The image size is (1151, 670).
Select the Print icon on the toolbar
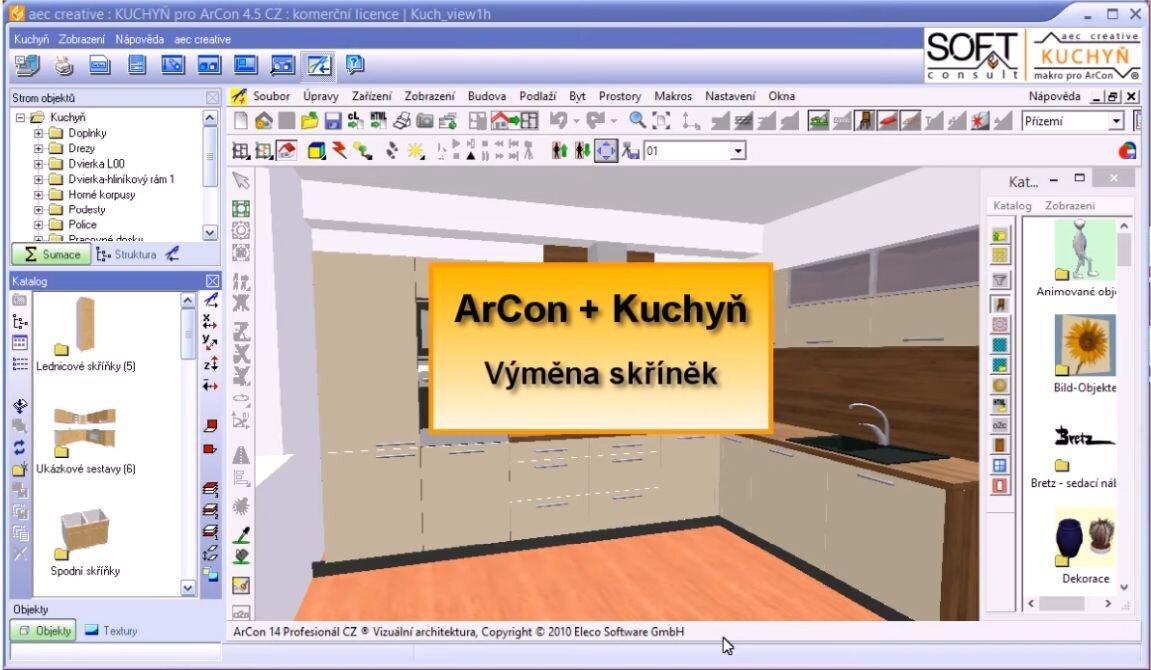point(403,120)
